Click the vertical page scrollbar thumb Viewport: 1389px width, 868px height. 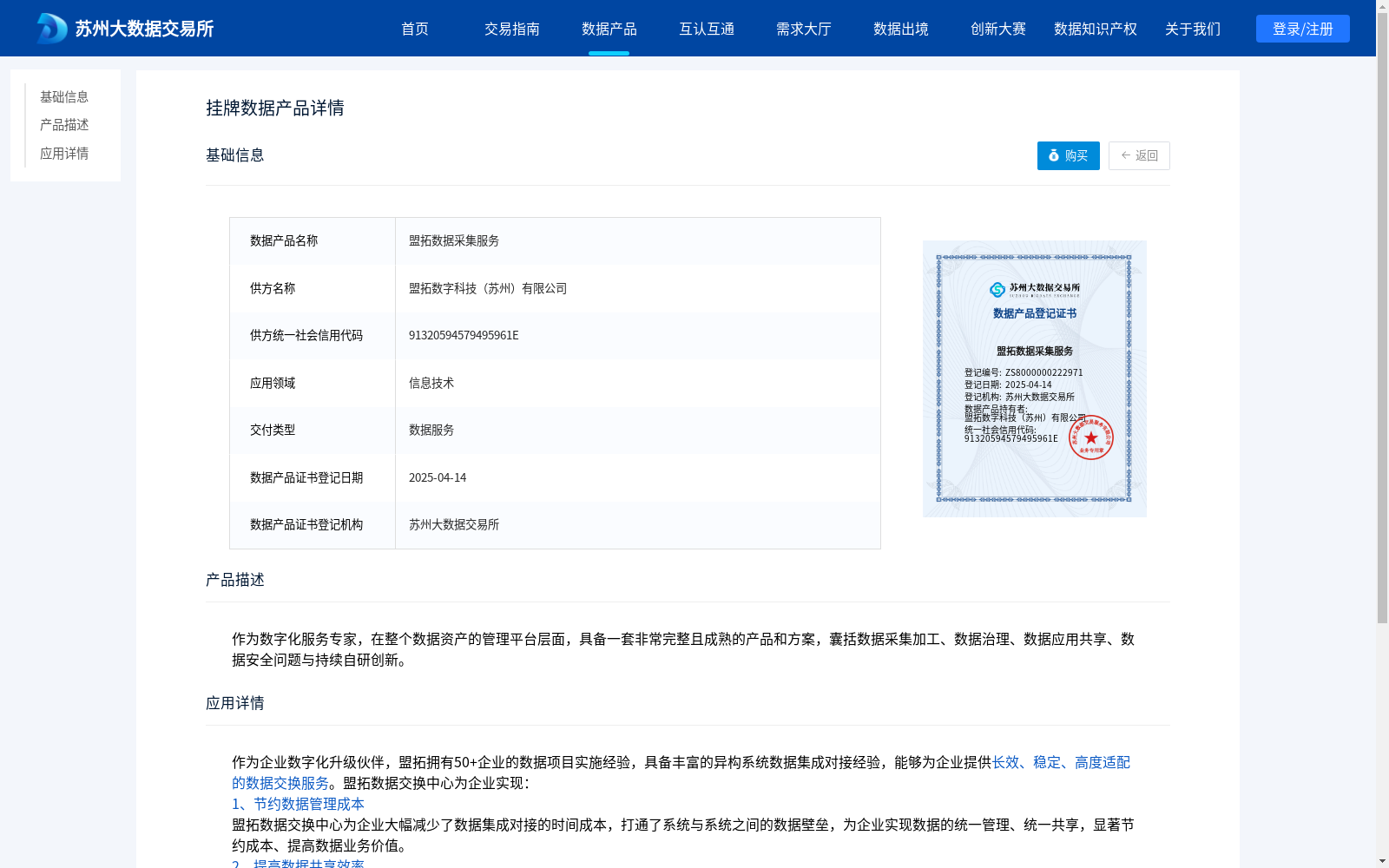pos(1382,318)
